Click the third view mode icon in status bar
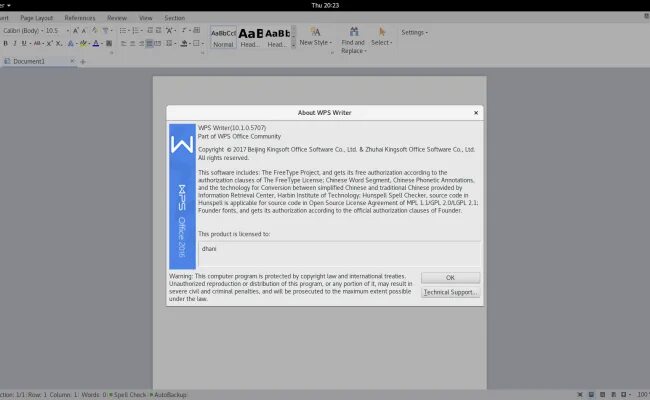This screenshot has height=400, width=650. pos(602,395)
